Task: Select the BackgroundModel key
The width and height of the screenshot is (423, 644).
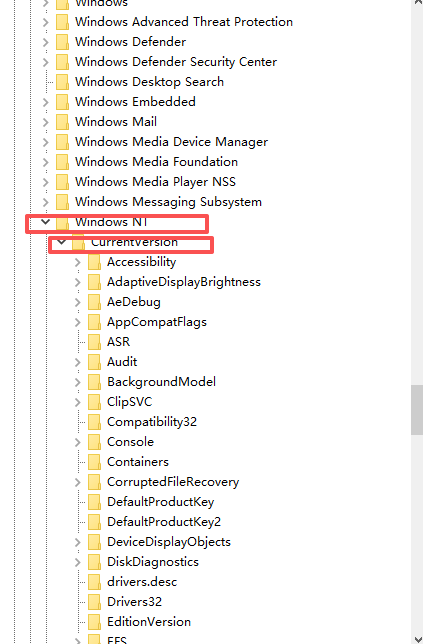Action: point(161,382)
